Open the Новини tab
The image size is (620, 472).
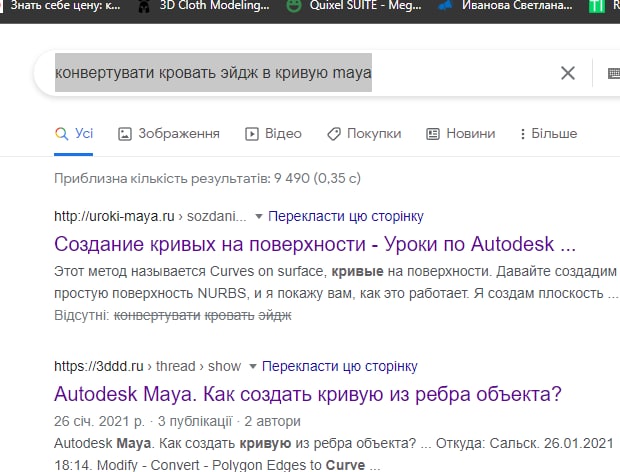pos(461,134)
